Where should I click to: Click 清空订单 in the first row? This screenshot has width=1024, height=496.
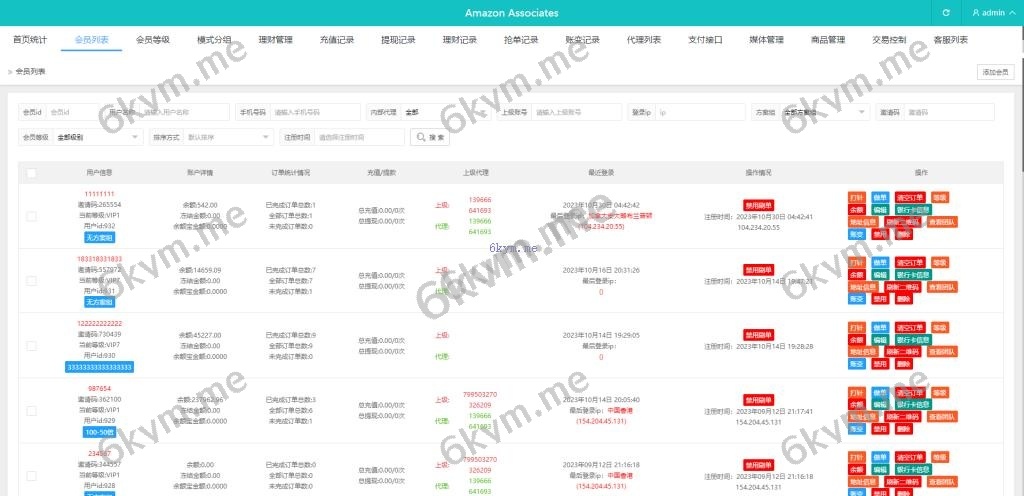point(909,198)
